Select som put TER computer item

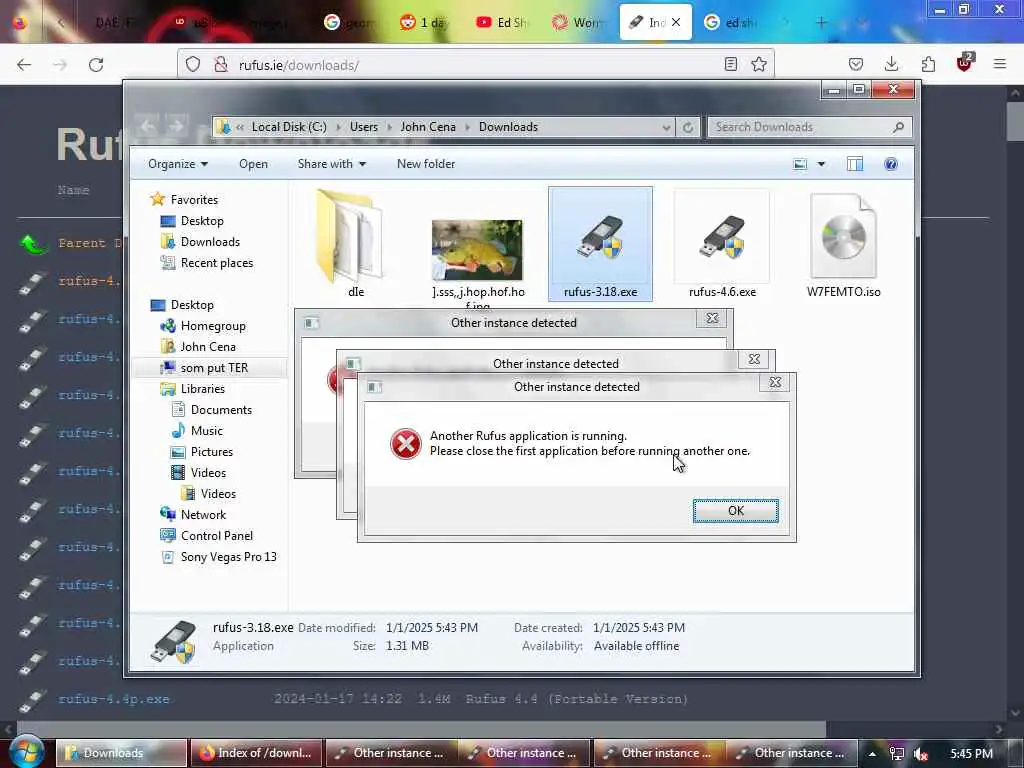[214, 368]
